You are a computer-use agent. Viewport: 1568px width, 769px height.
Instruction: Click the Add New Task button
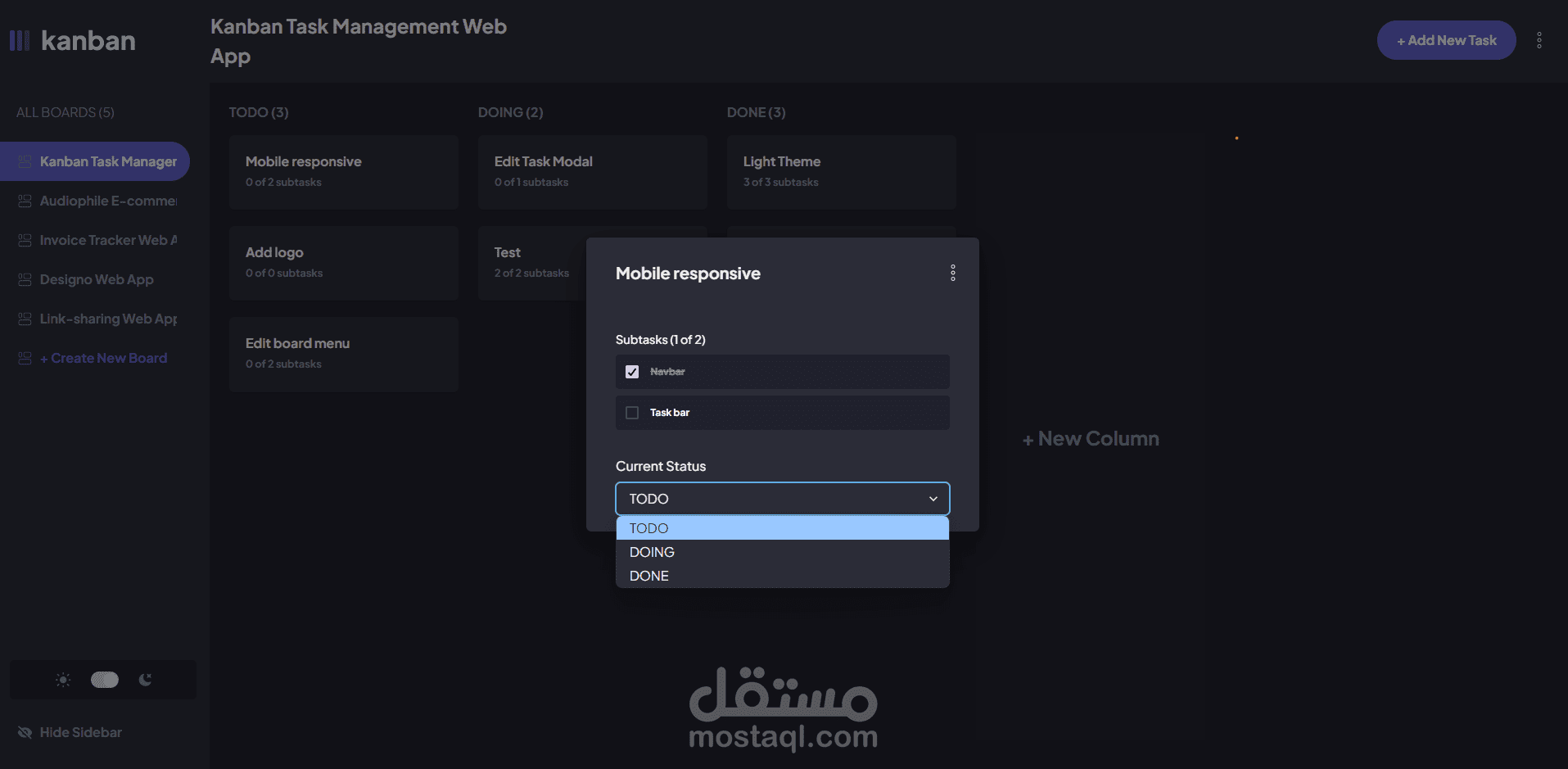[x=1446, y=40]
